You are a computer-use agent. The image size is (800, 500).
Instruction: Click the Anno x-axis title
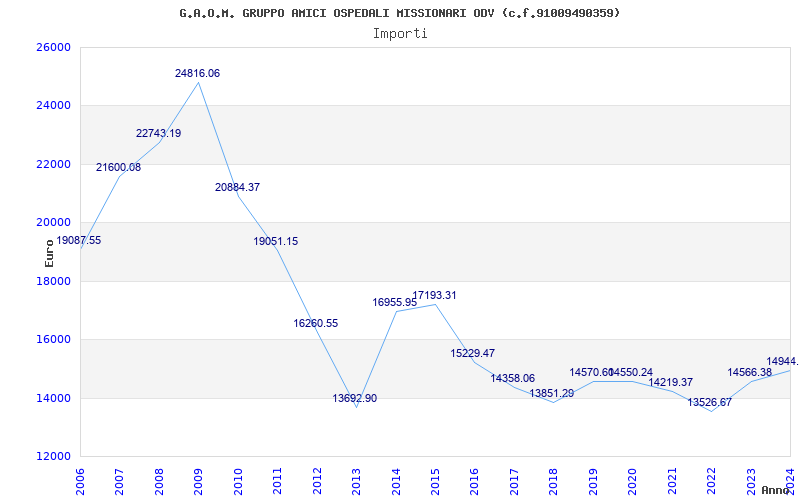[777, 490]
